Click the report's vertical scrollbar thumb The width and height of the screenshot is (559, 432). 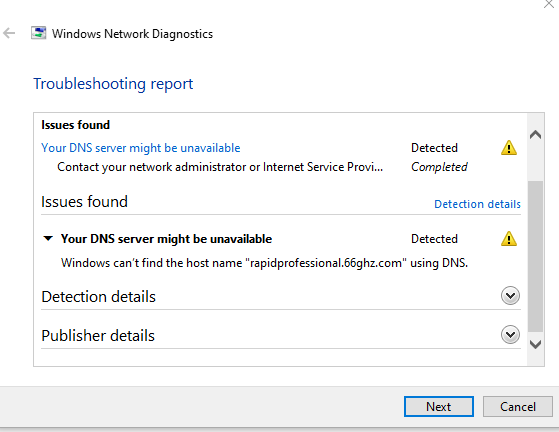pyautogui.click(x=535, y=256)
